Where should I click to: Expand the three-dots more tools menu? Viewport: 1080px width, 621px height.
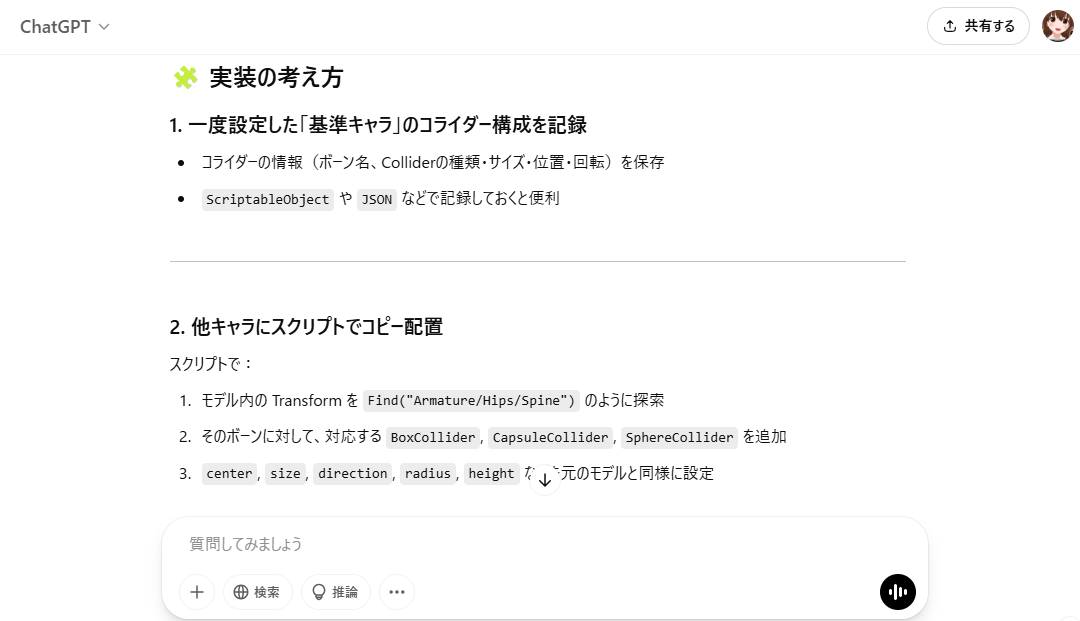pos(397,592)
